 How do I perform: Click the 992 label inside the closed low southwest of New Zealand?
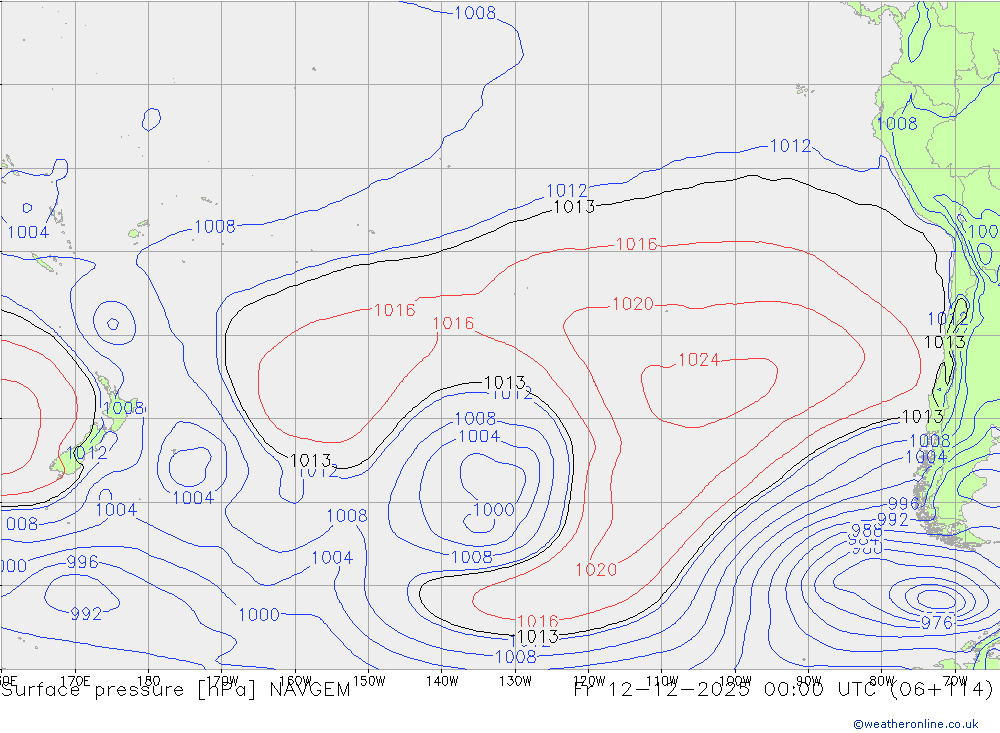(x=86, y=614)
